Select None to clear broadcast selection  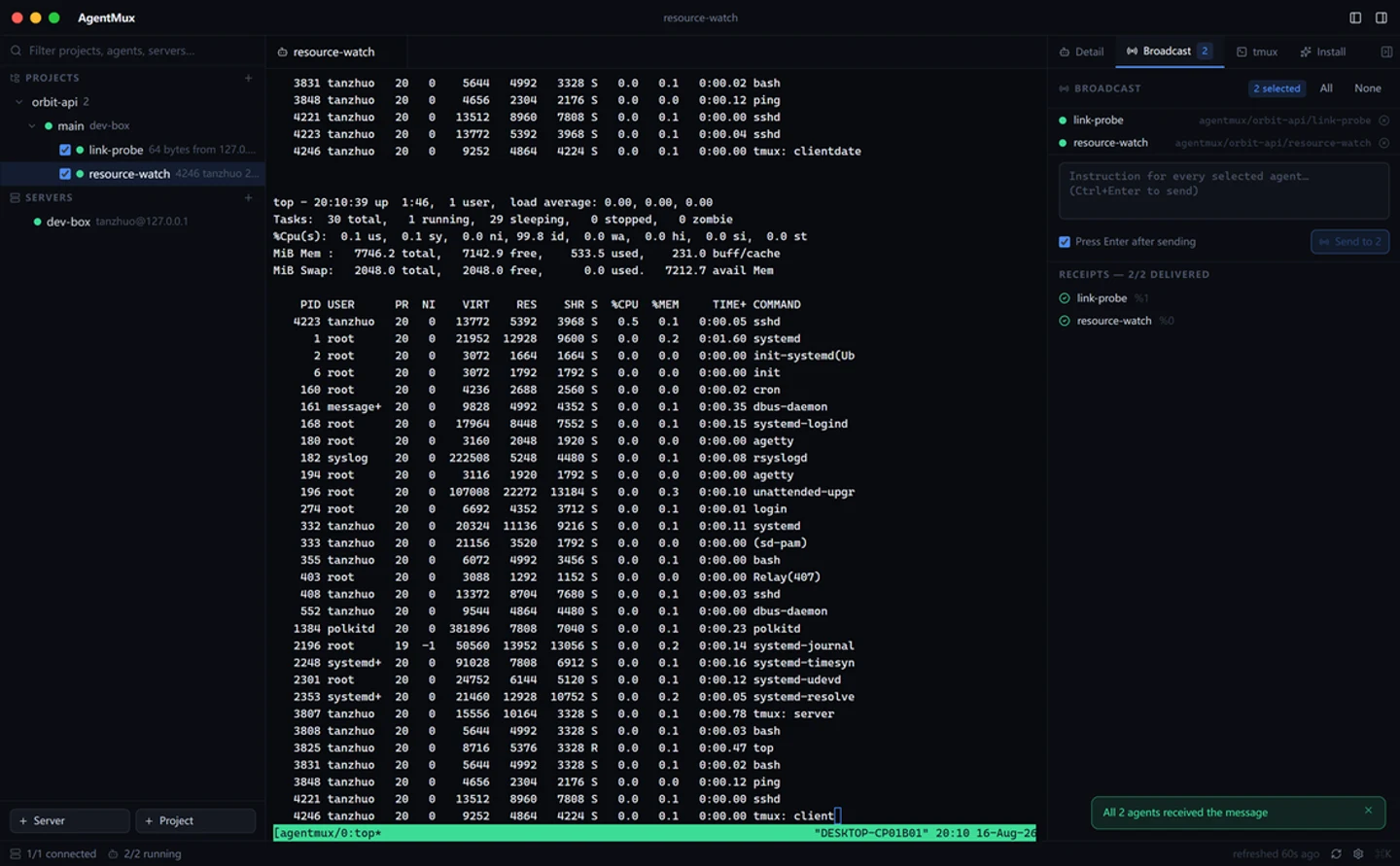1367,88
